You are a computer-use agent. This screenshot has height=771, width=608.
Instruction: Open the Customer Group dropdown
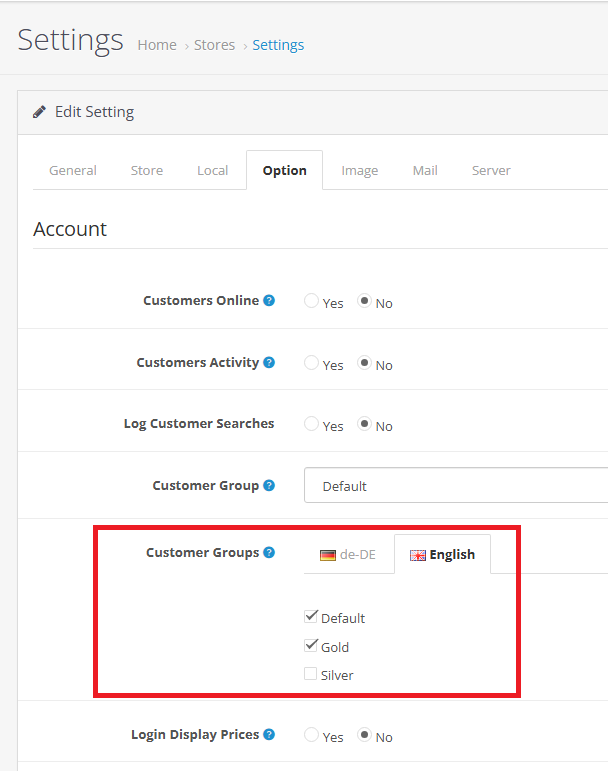pyautogui.click(x=456, y=486)
